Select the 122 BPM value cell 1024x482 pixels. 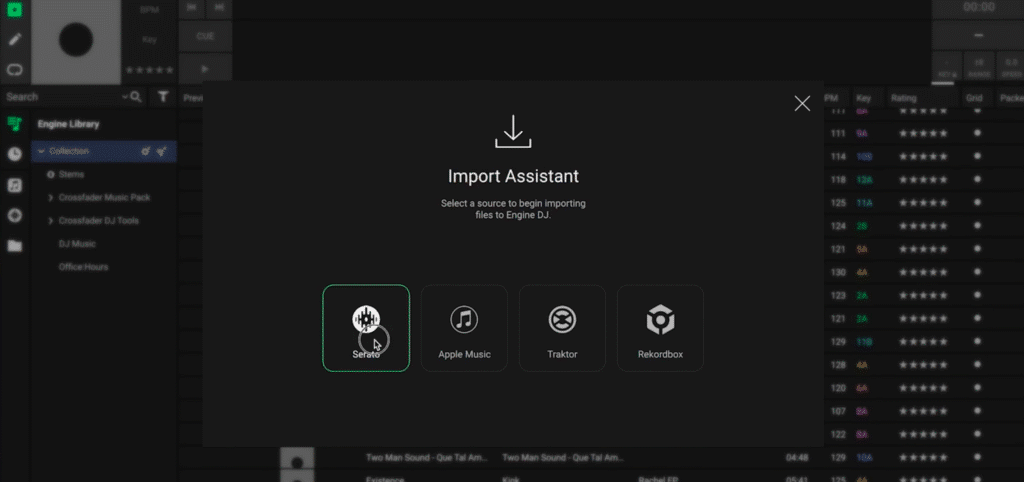[x=838, y=434]
